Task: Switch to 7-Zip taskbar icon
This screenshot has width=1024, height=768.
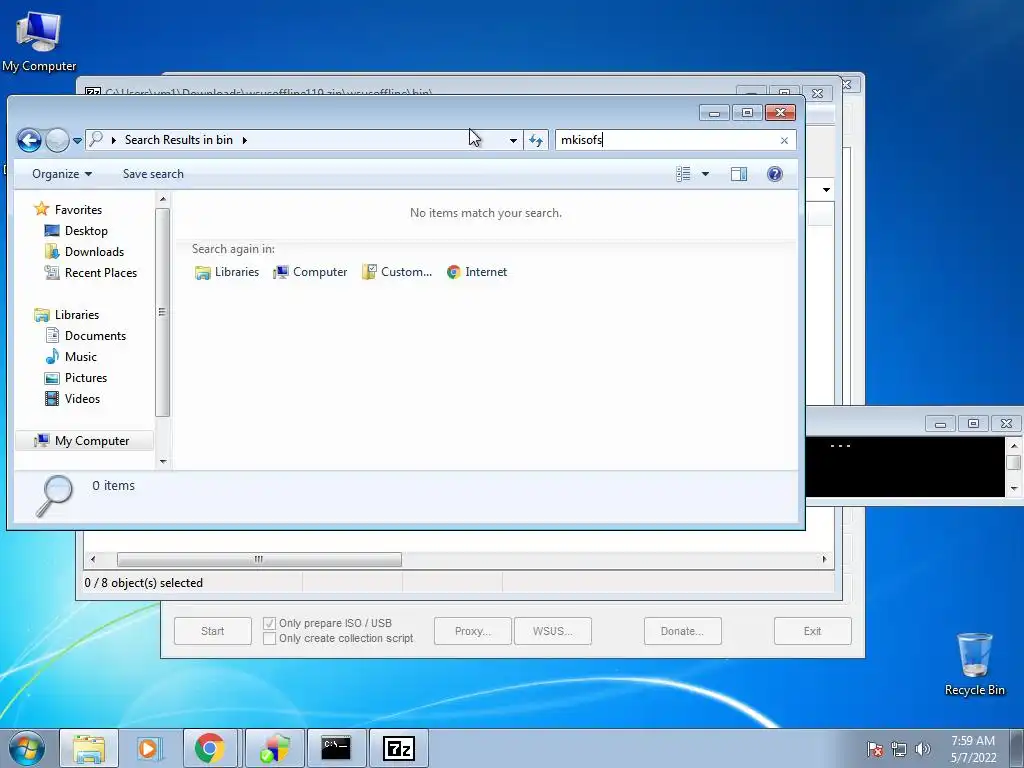Action: (398, 748)
